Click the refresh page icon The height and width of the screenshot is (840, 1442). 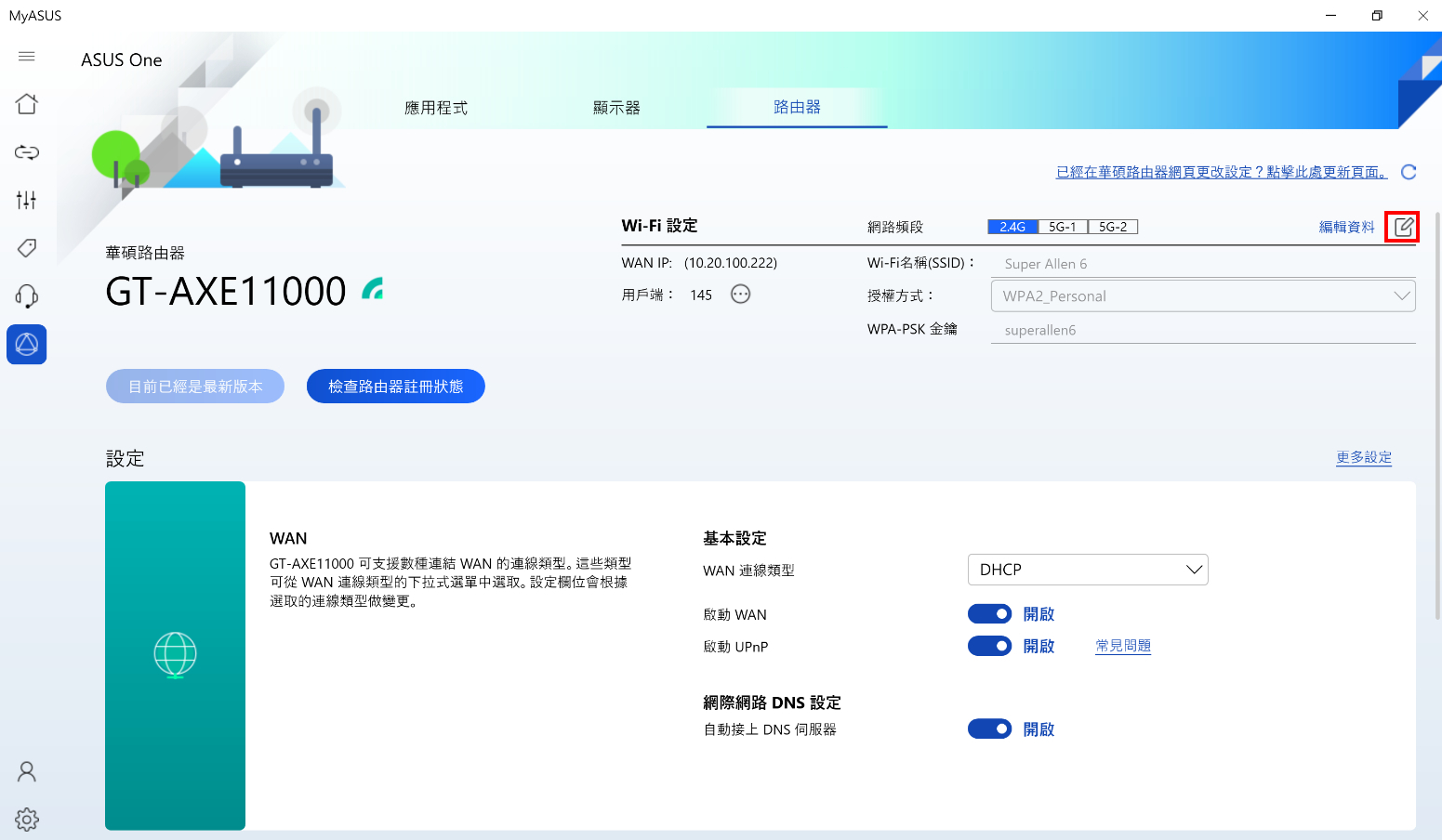1409,172
